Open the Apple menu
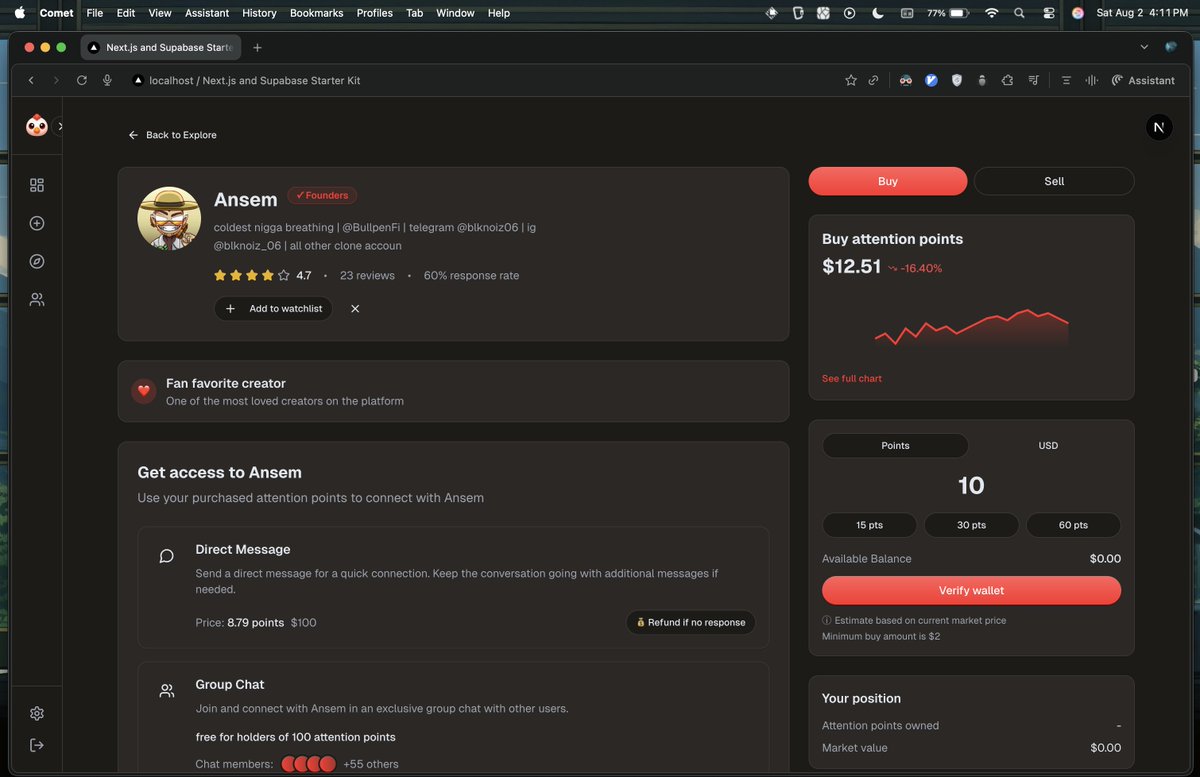 pos(19,13)
